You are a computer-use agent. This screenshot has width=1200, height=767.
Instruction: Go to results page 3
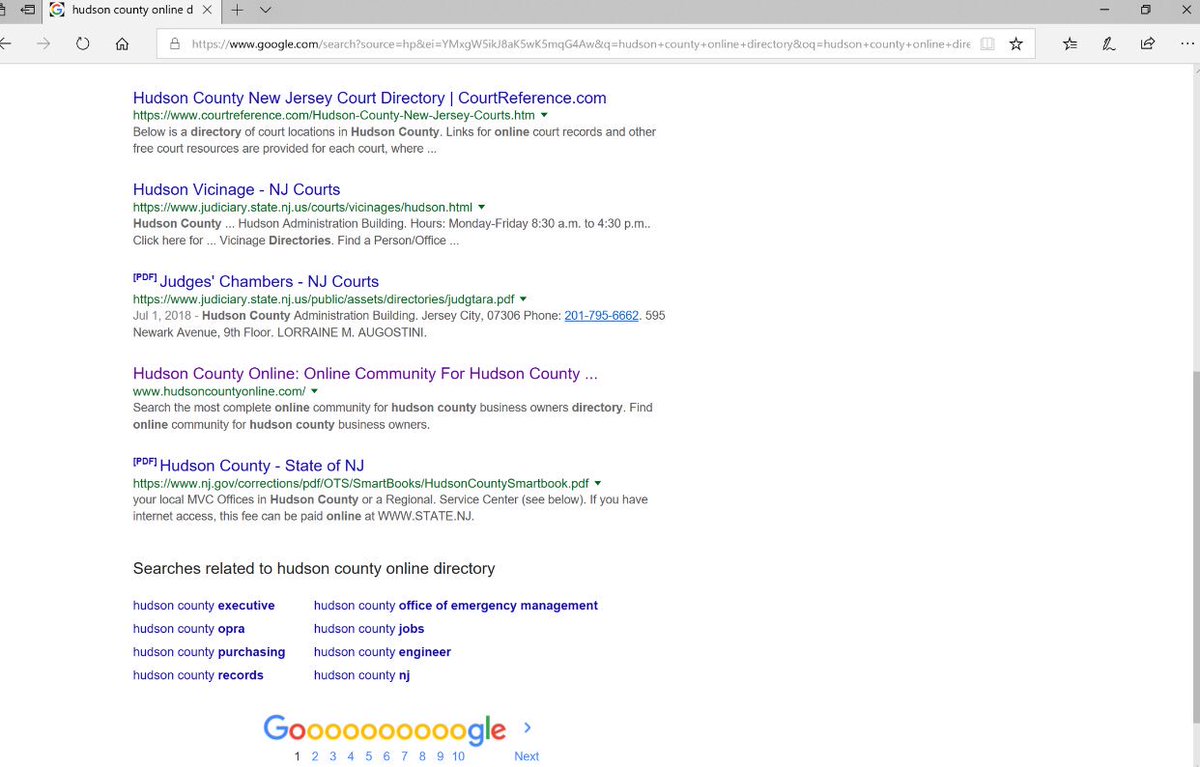coord(333,756)
